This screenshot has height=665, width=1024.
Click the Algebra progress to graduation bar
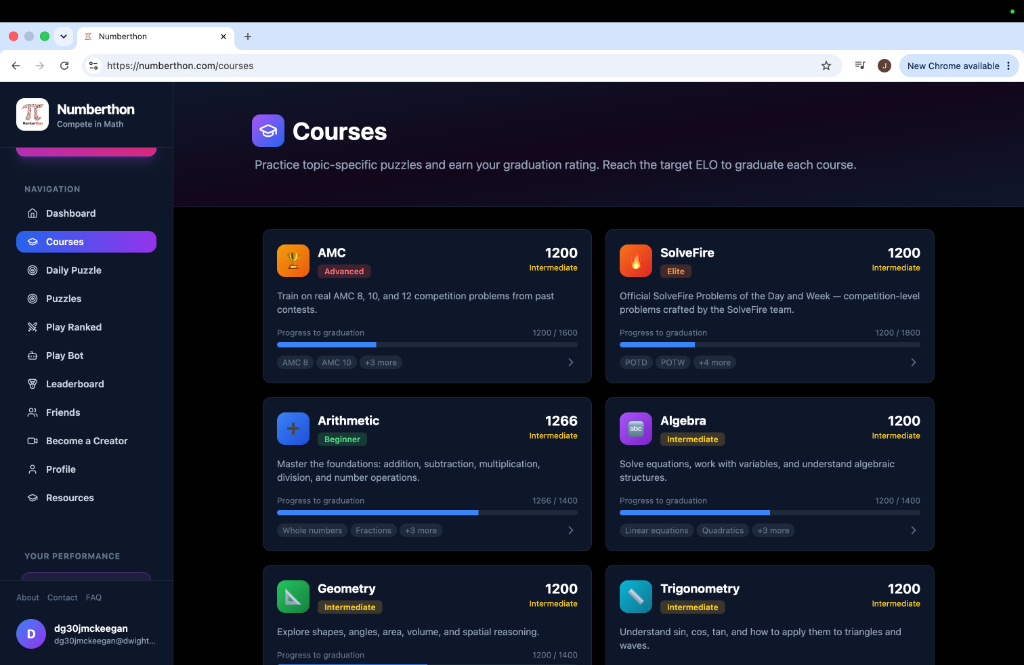point(770,512)
